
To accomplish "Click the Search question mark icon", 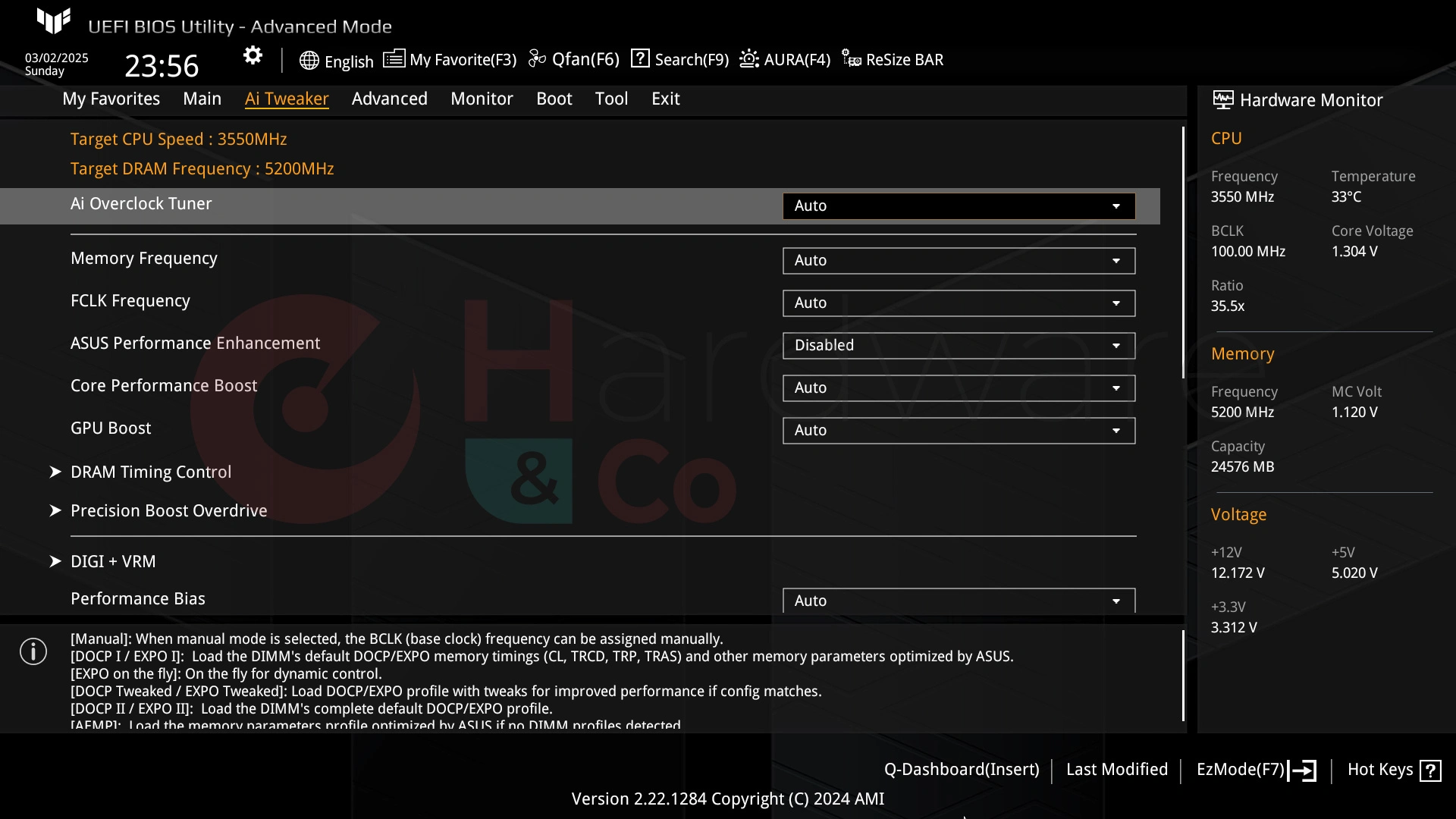I will [640, 58].
